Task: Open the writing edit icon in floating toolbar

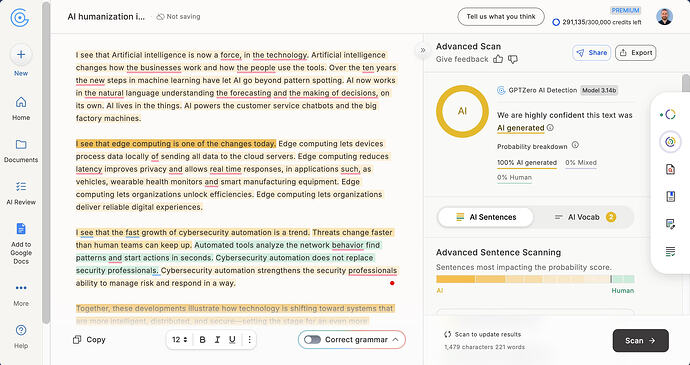Action: tap(670, 224)
